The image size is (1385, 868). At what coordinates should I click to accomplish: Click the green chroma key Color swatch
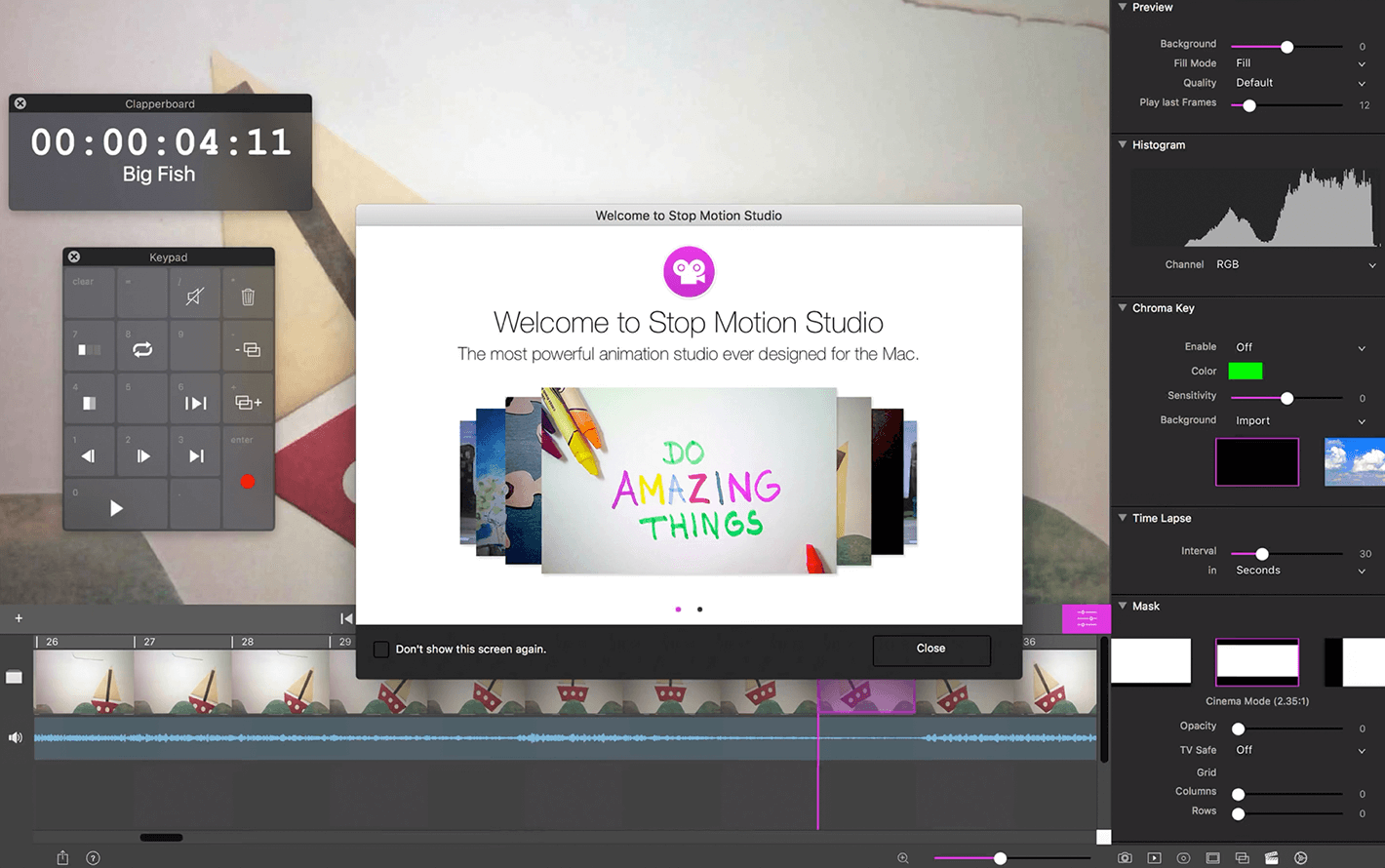1246,371
